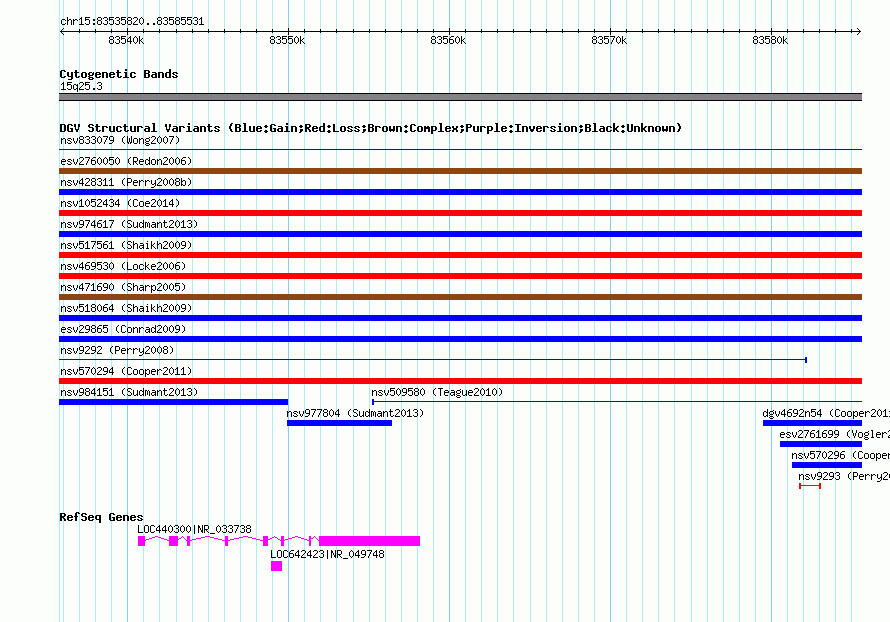Image resolution: width=890 pixels, height=622 pixels.
Task: Click the nsv9292 (Perry2008) label
Action: pos(117,350)
